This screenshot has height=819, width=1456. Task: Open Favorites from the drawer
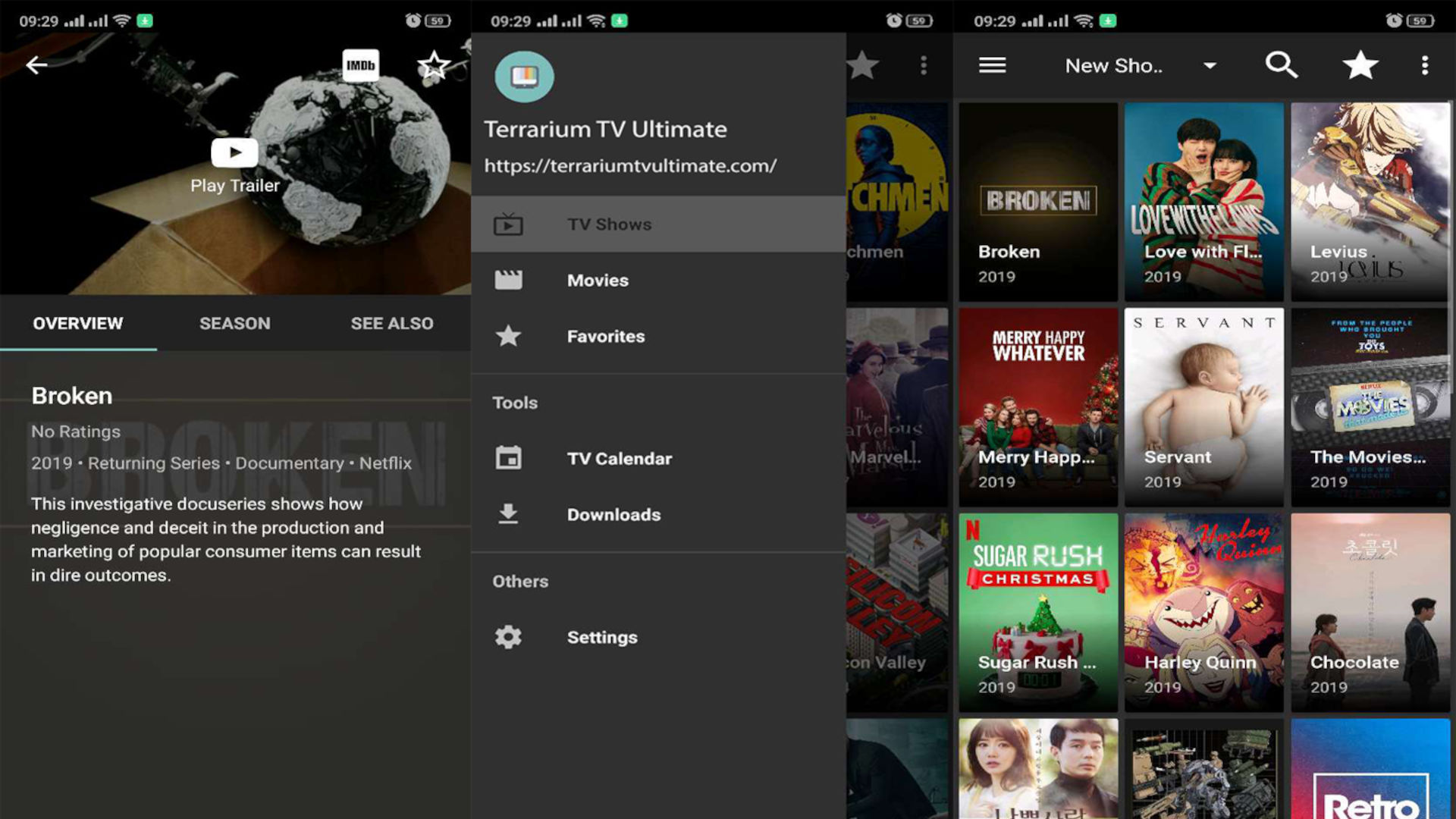(658, 336)
